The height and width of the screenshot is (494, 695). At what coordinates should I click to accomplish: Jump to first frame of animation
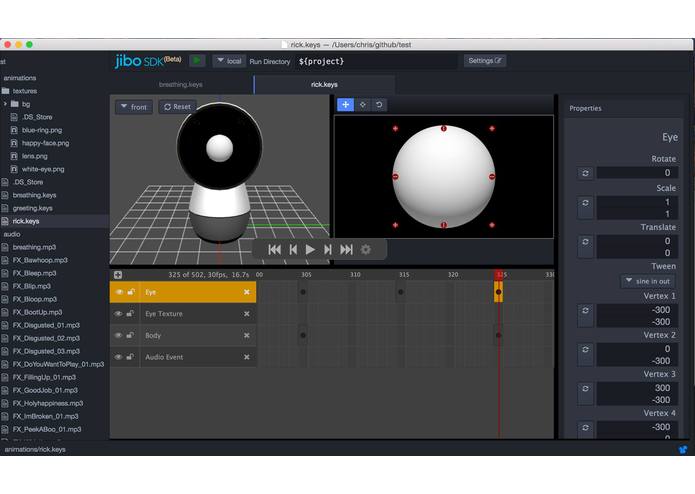pyautogui.click(x=274, y=249)
